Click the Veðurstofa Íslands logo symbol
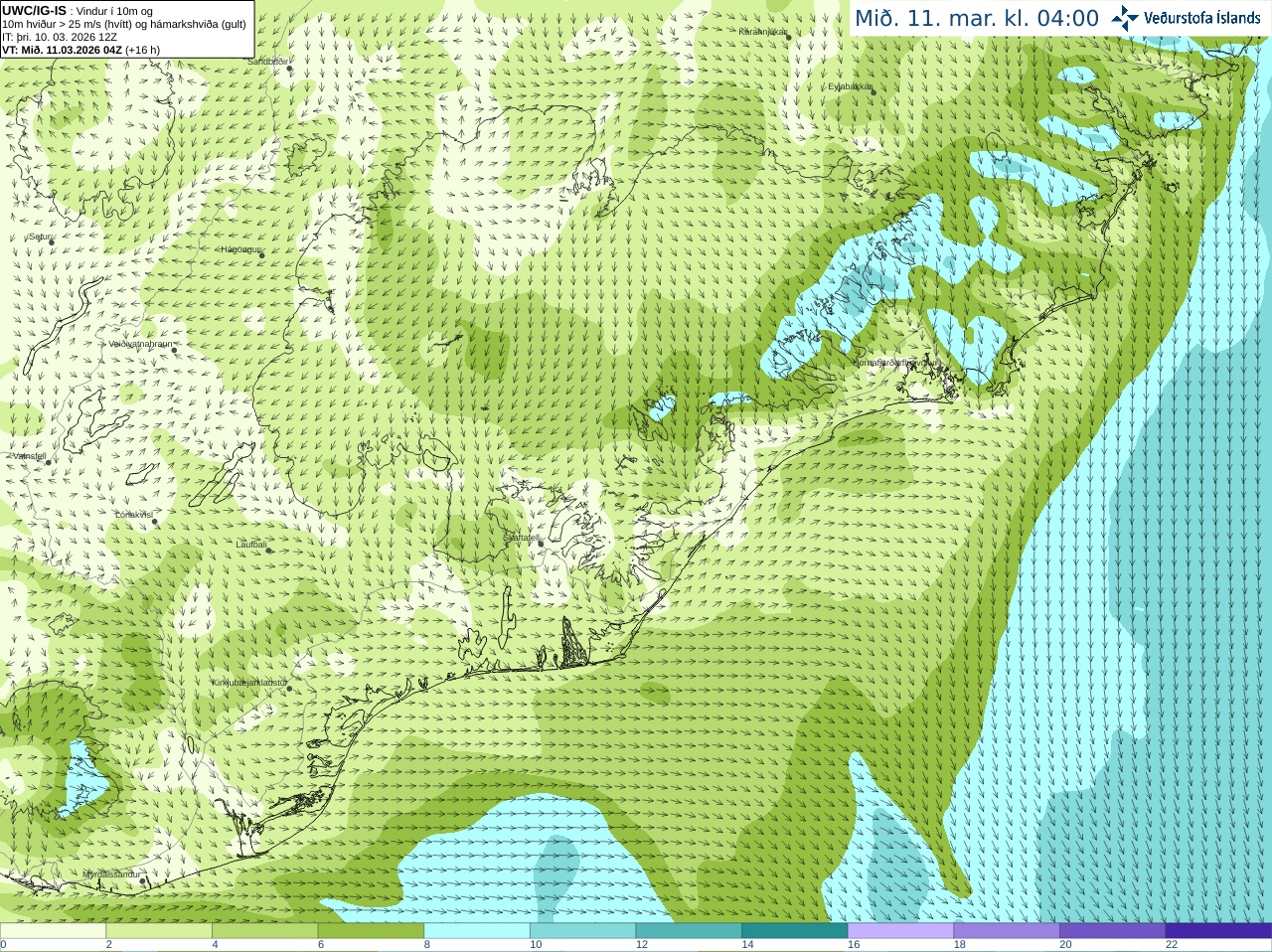 point(1125,18)
